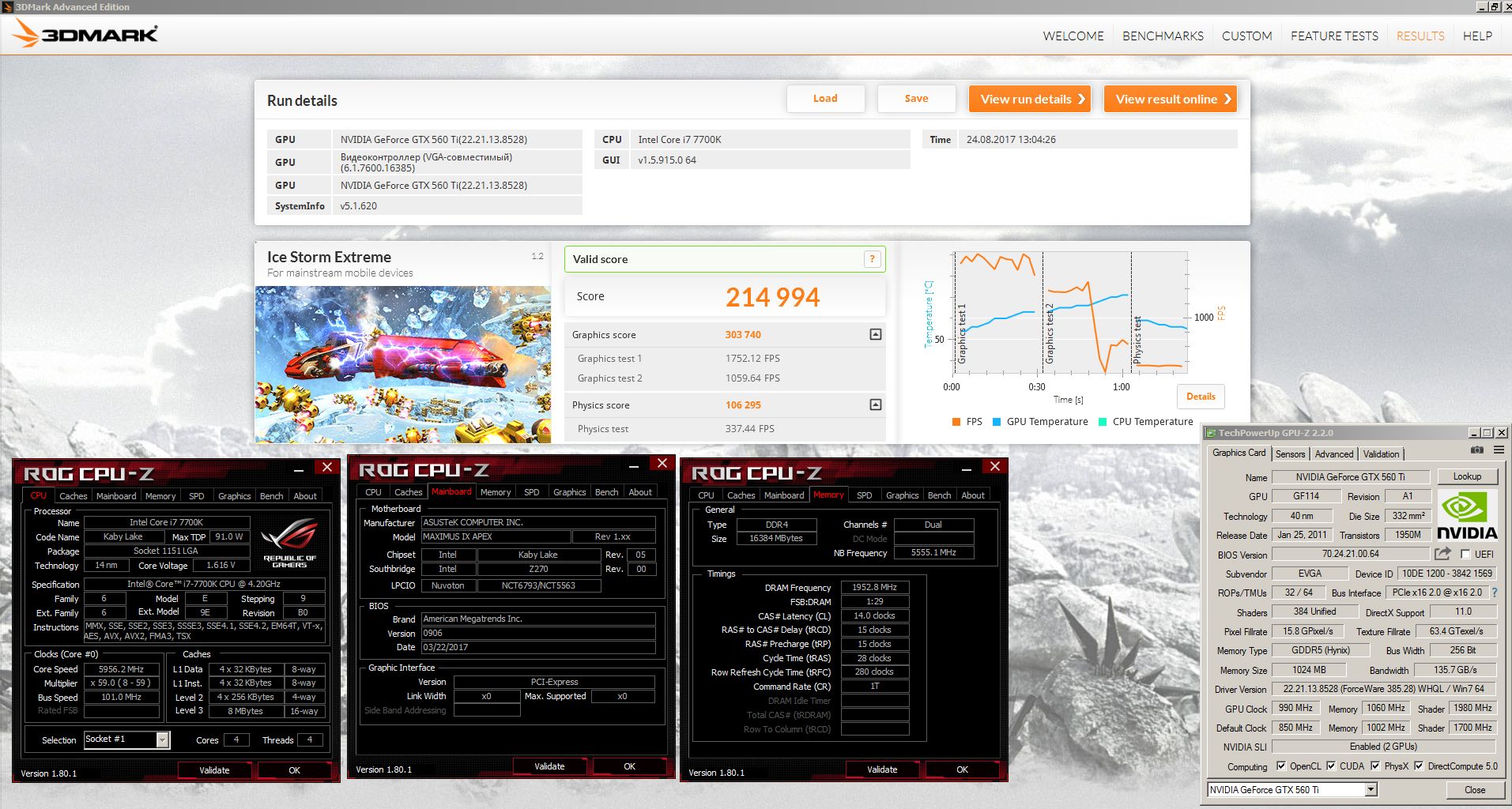Viewport: 1512px width, 809px height.
Task: Click the NVIDIA logo in GPU-Z
Action: pyautogui.click(x=1467, y=515)
